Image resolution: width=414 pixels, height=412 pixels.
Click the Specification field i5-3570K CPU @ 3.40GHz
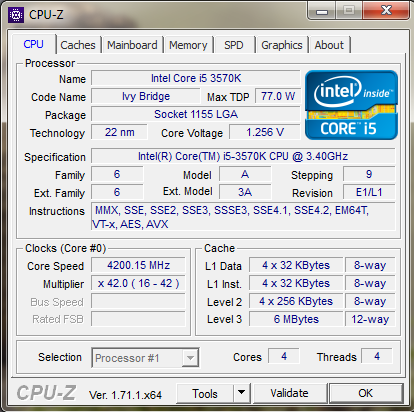click(x=243, y=156)
